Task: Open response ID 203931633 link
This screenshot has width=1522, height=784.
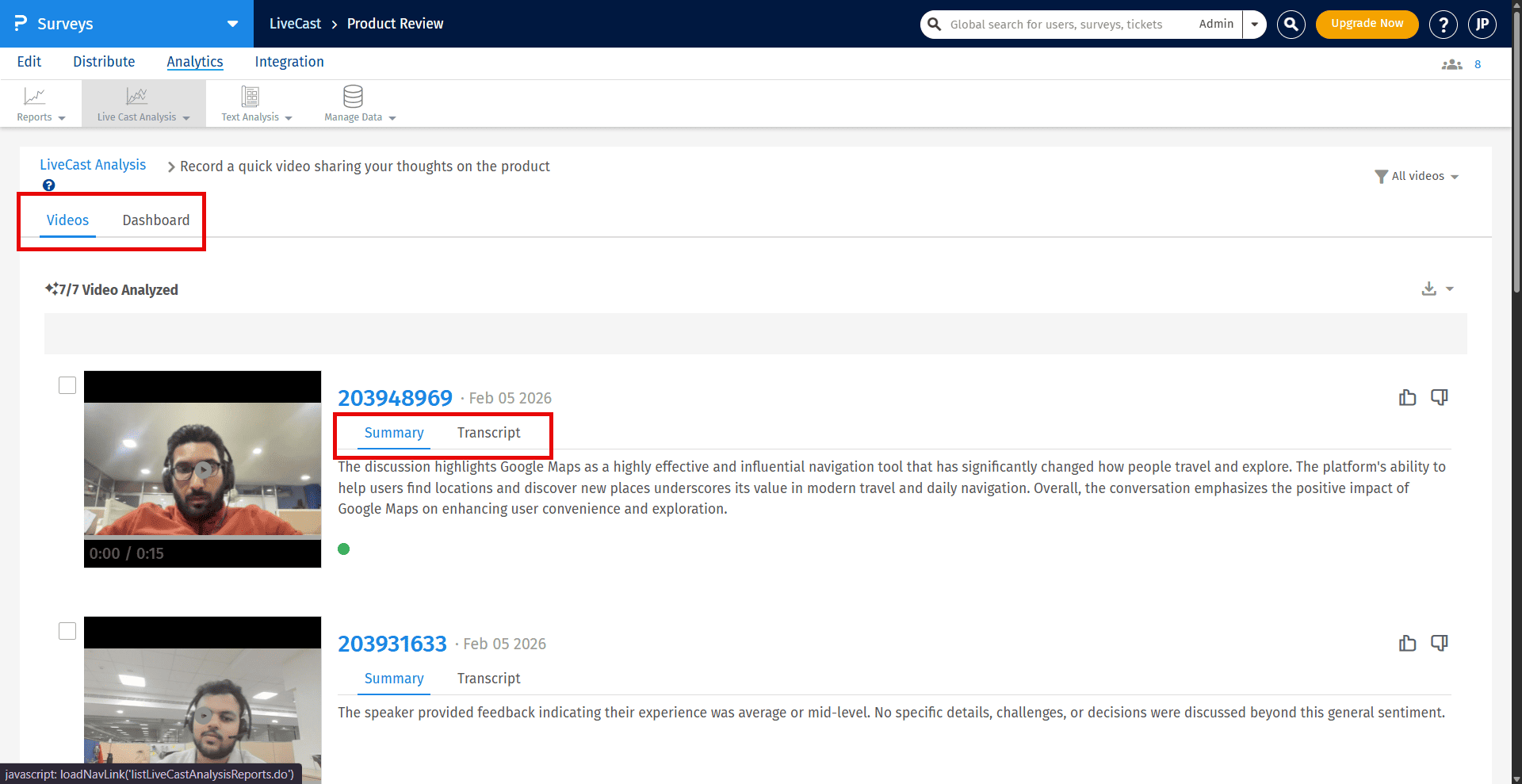Action: pyautogui.click(x=392, y=644)
